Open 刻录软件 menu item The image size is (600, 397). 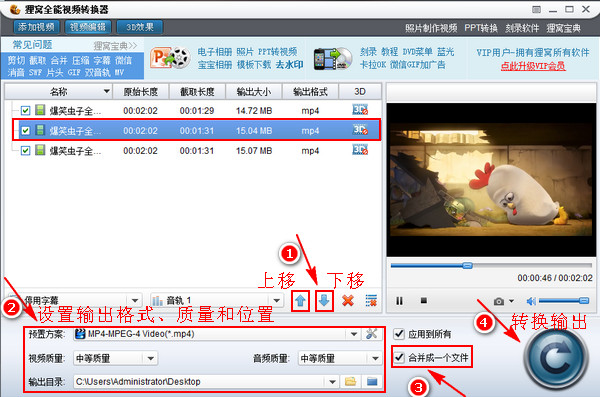(522, 28)
